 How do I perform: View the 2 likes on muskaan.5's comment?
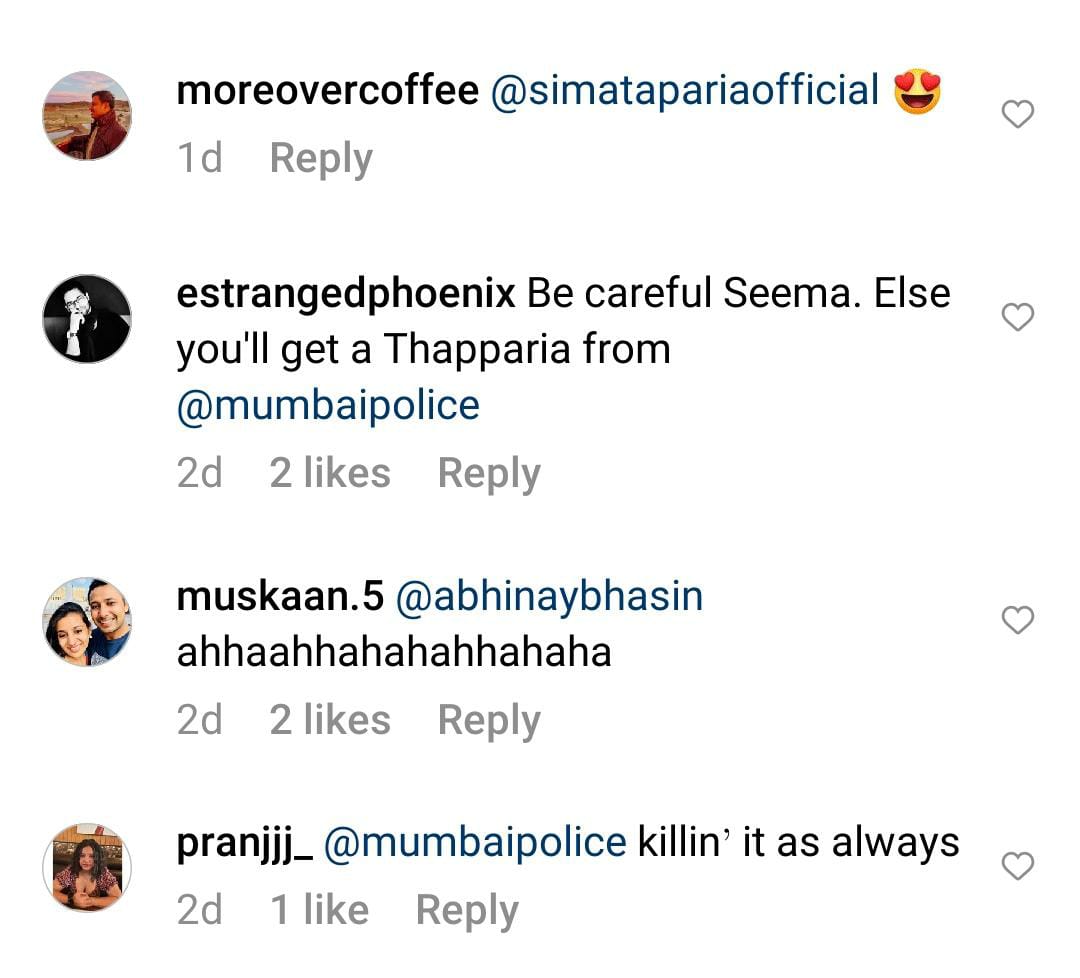click(330, 720)
